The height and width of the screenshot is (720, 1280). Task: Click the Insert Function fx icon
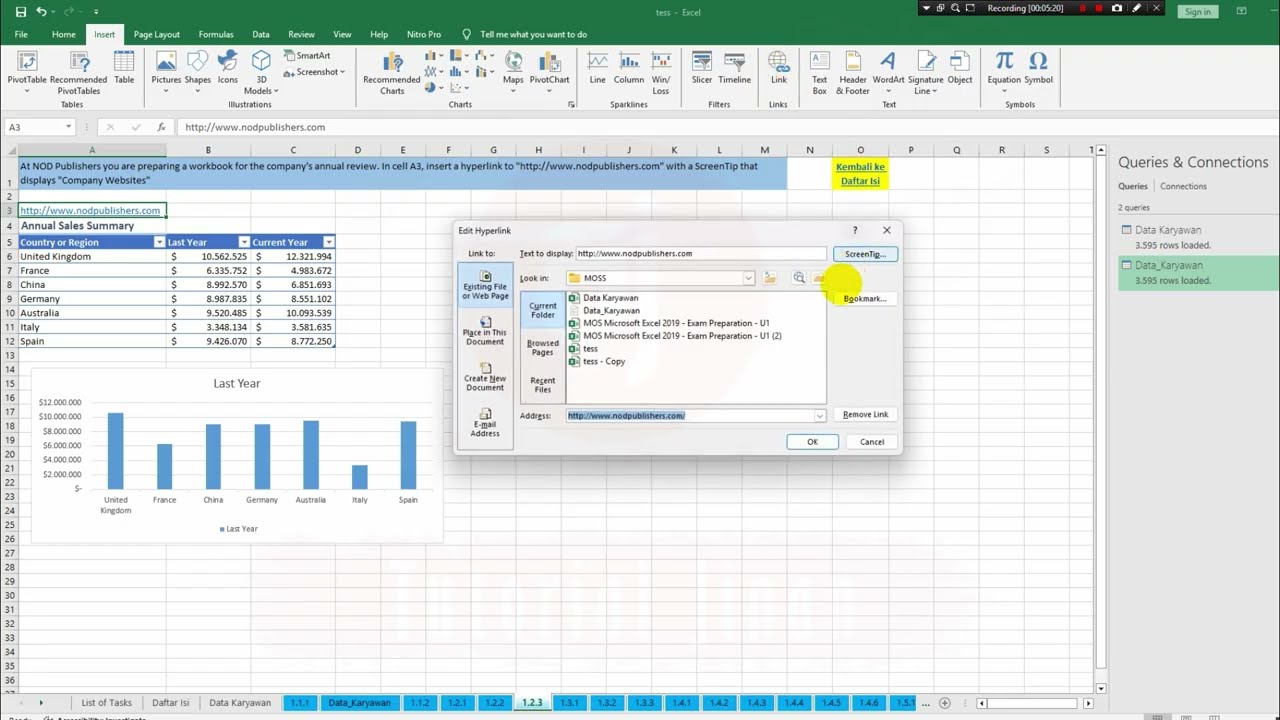coord(161,127)
